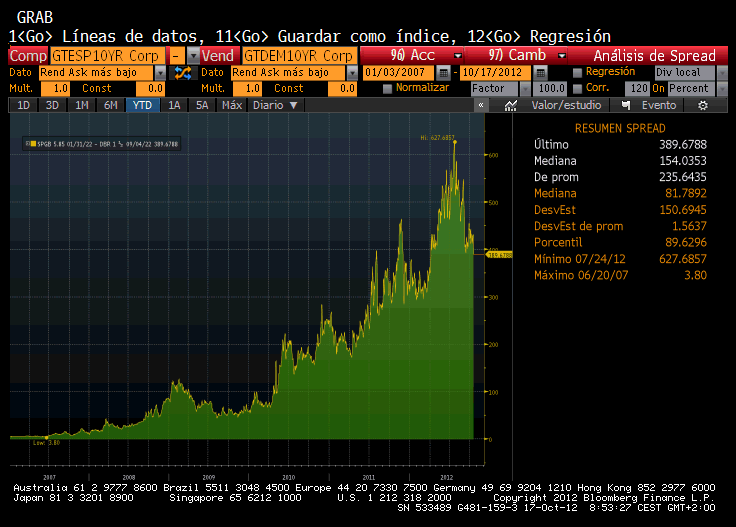736x527 pixels.
Task: Select the 5A period tab
Action: [x=202, y=105]
